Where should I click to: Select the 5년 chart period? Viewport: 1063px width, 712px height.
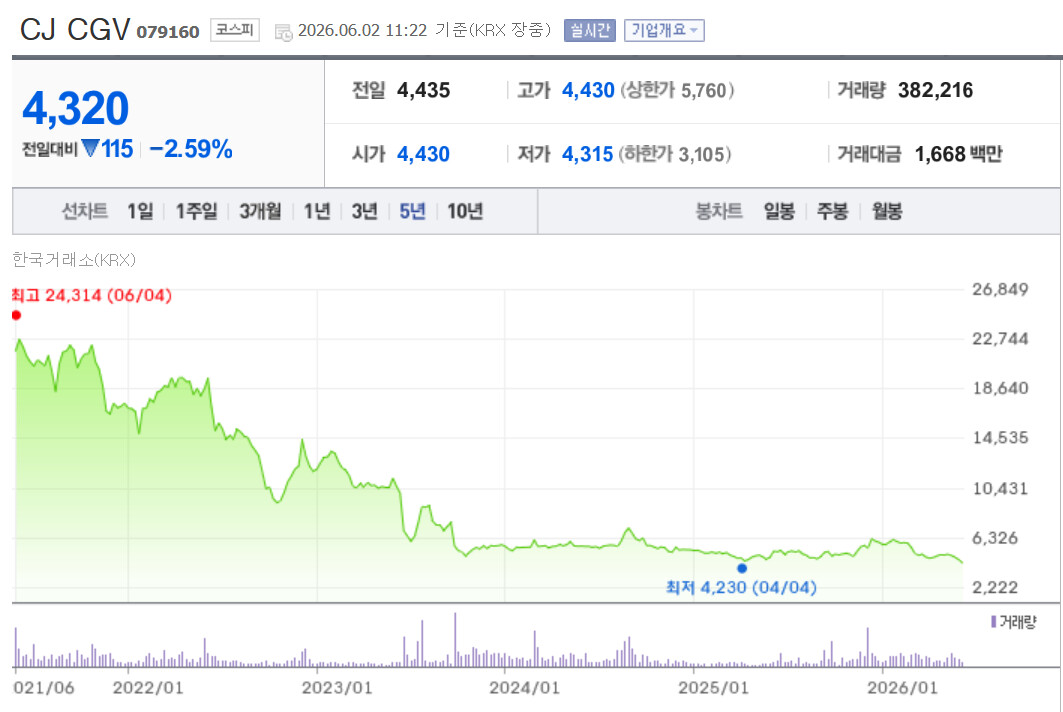click(x=412, y=212)
